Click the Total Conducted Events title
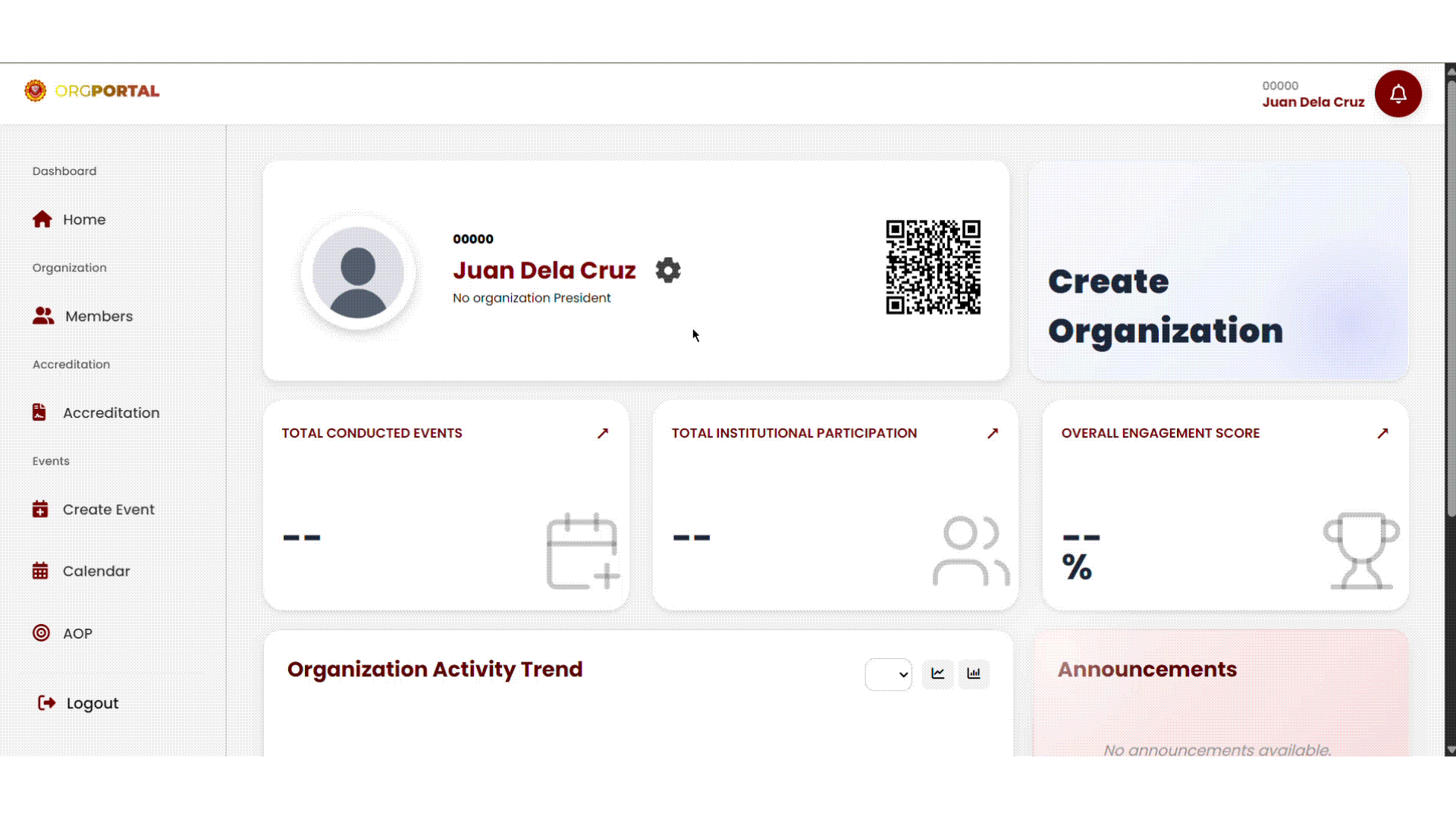Screen dimensions: 1456x819 pos(372,433)
